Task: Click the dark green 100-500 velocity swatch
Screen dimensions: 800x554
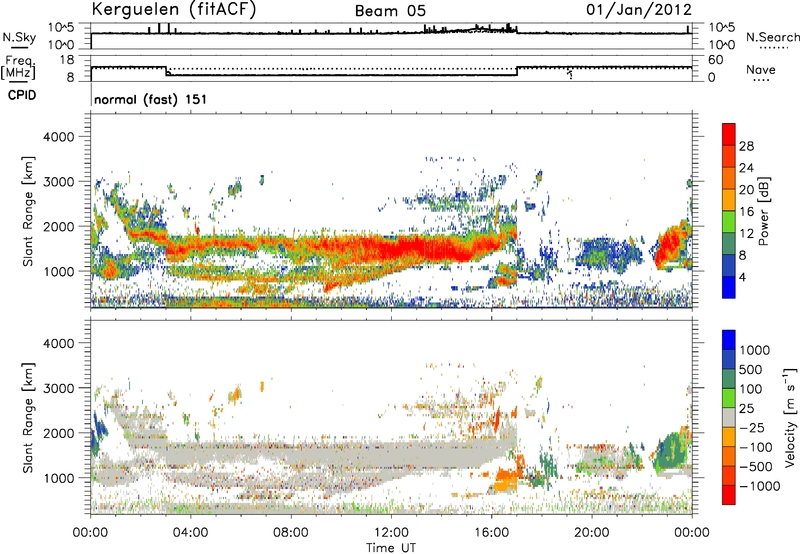Action: [729, 378]
